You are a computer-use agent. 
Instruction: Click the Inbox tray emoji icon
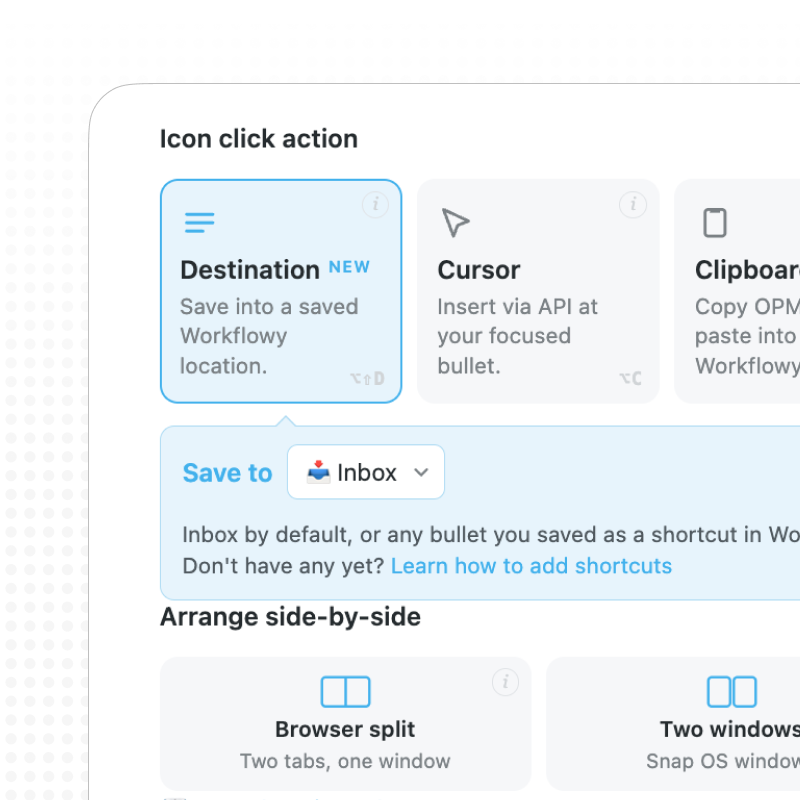(318, 472)
